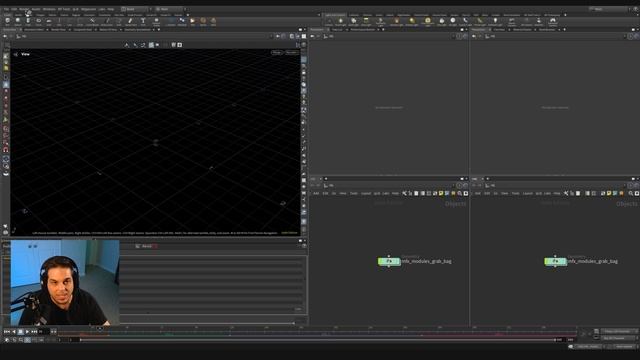Click the yellow sticky note icon in left network toolbar
640x360 pixels.
[x=441, y=193]
